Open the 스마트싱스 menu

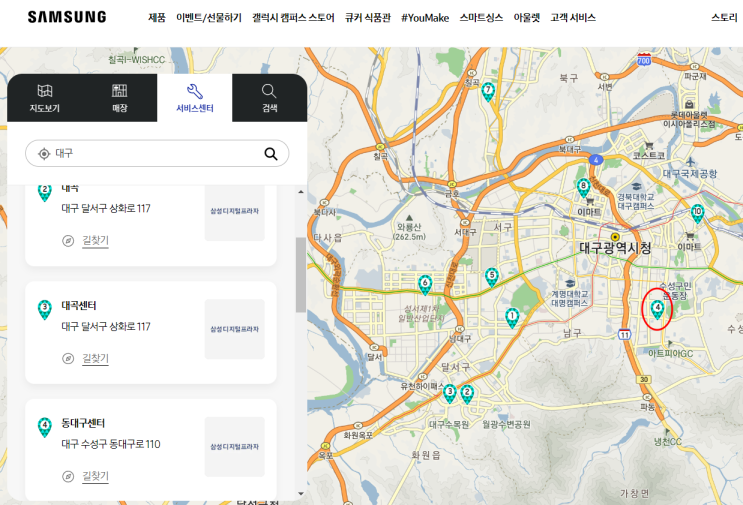(481, 18)
